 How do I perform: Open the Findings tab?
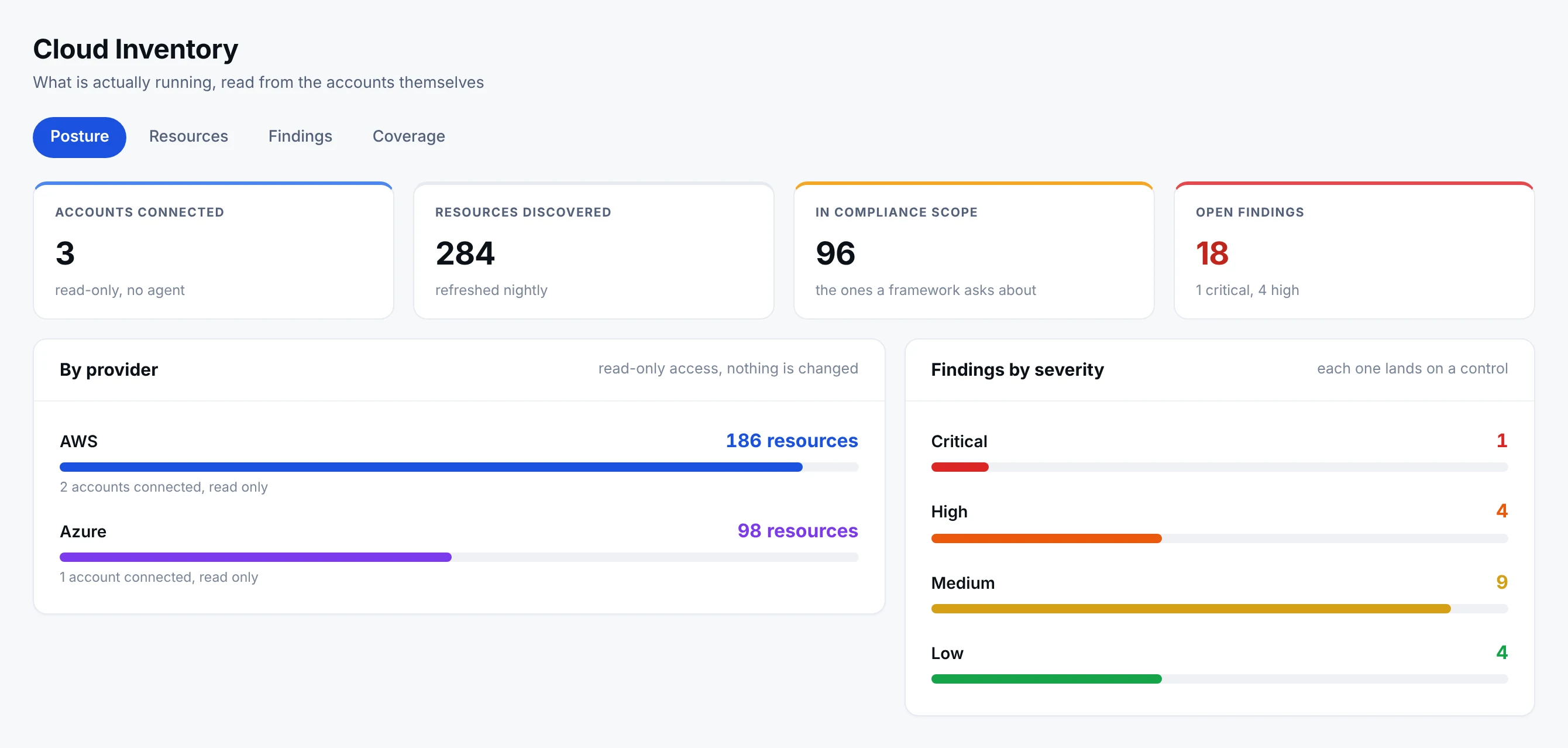click(300, 136)
